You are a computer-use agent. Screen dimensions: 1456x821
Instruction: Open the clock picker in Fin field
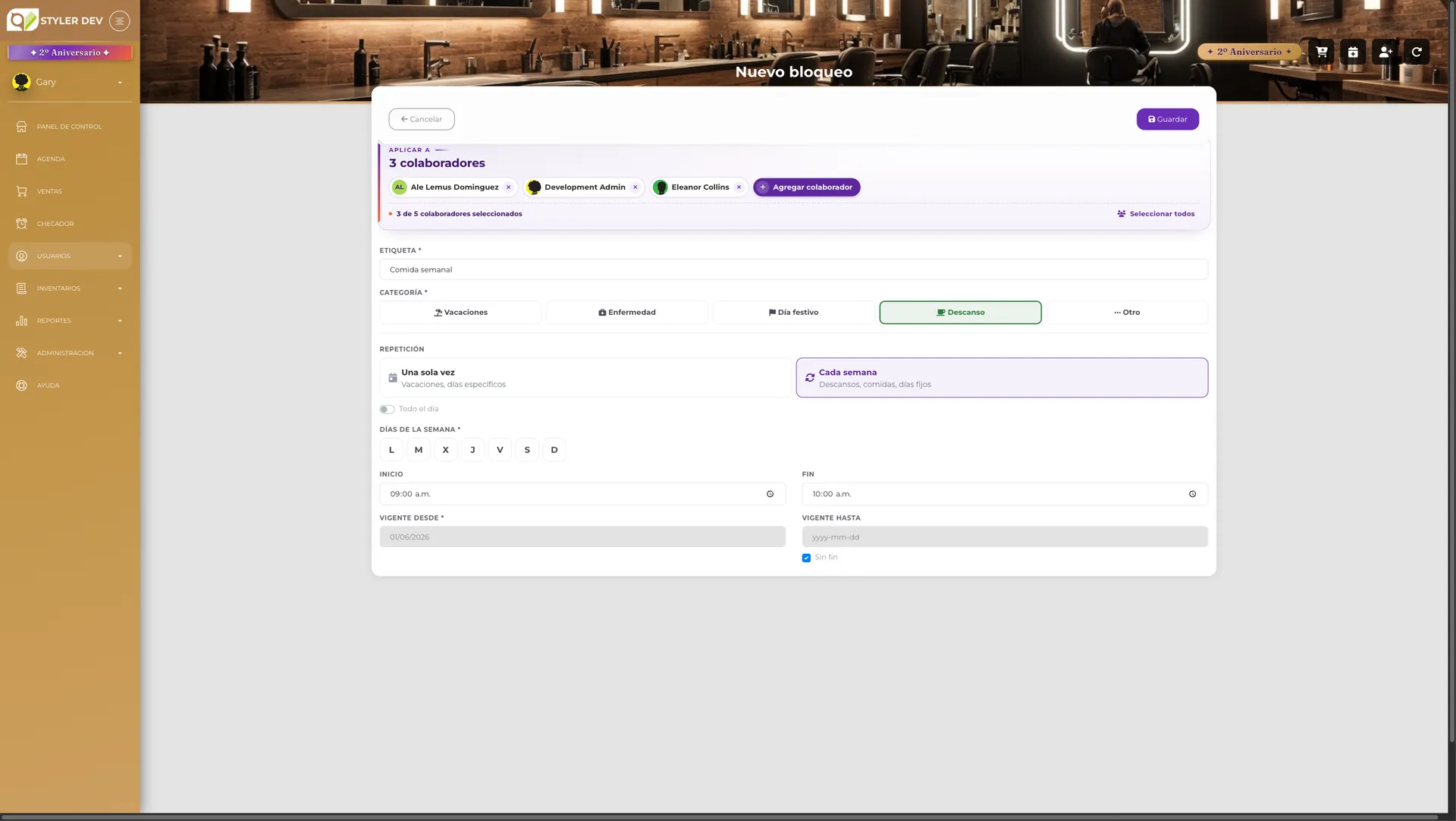(1192, 494)
